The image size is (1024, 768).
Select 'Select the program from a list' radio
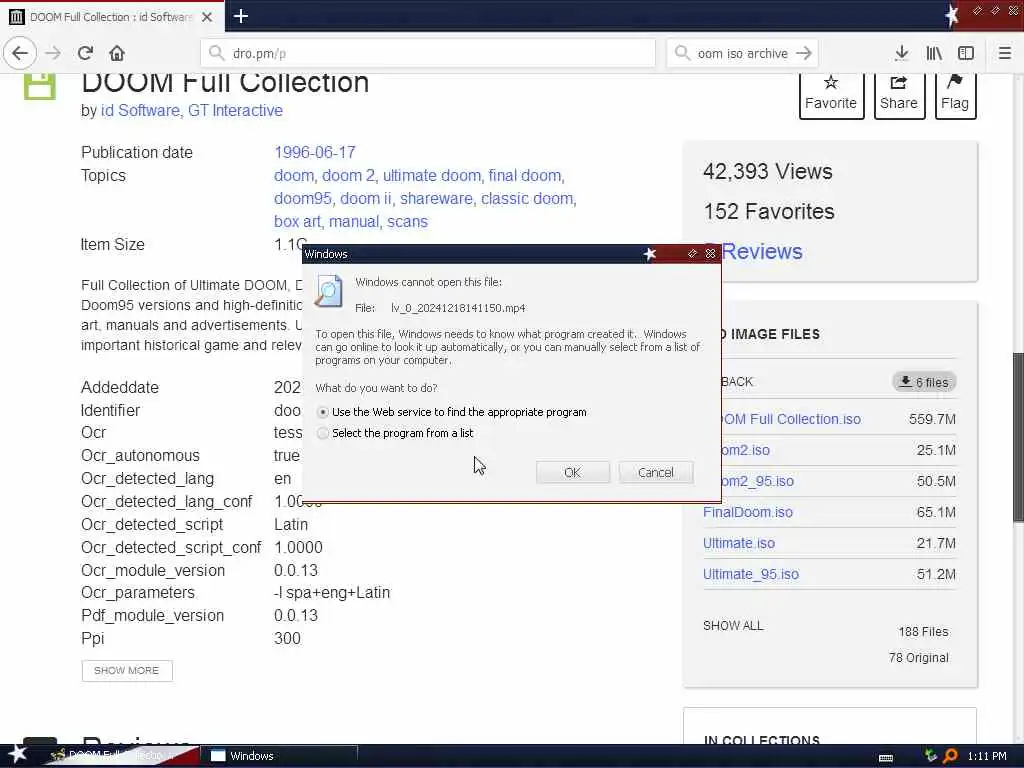tap(323, 433)
